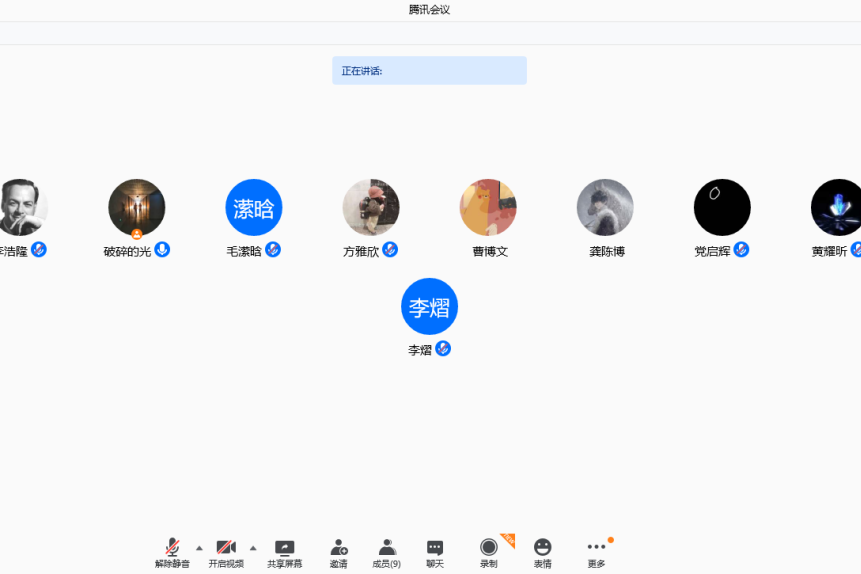Expand audio options arrow beside 解除静音
The image size is (861, 574).
click(x=199, y=548)
